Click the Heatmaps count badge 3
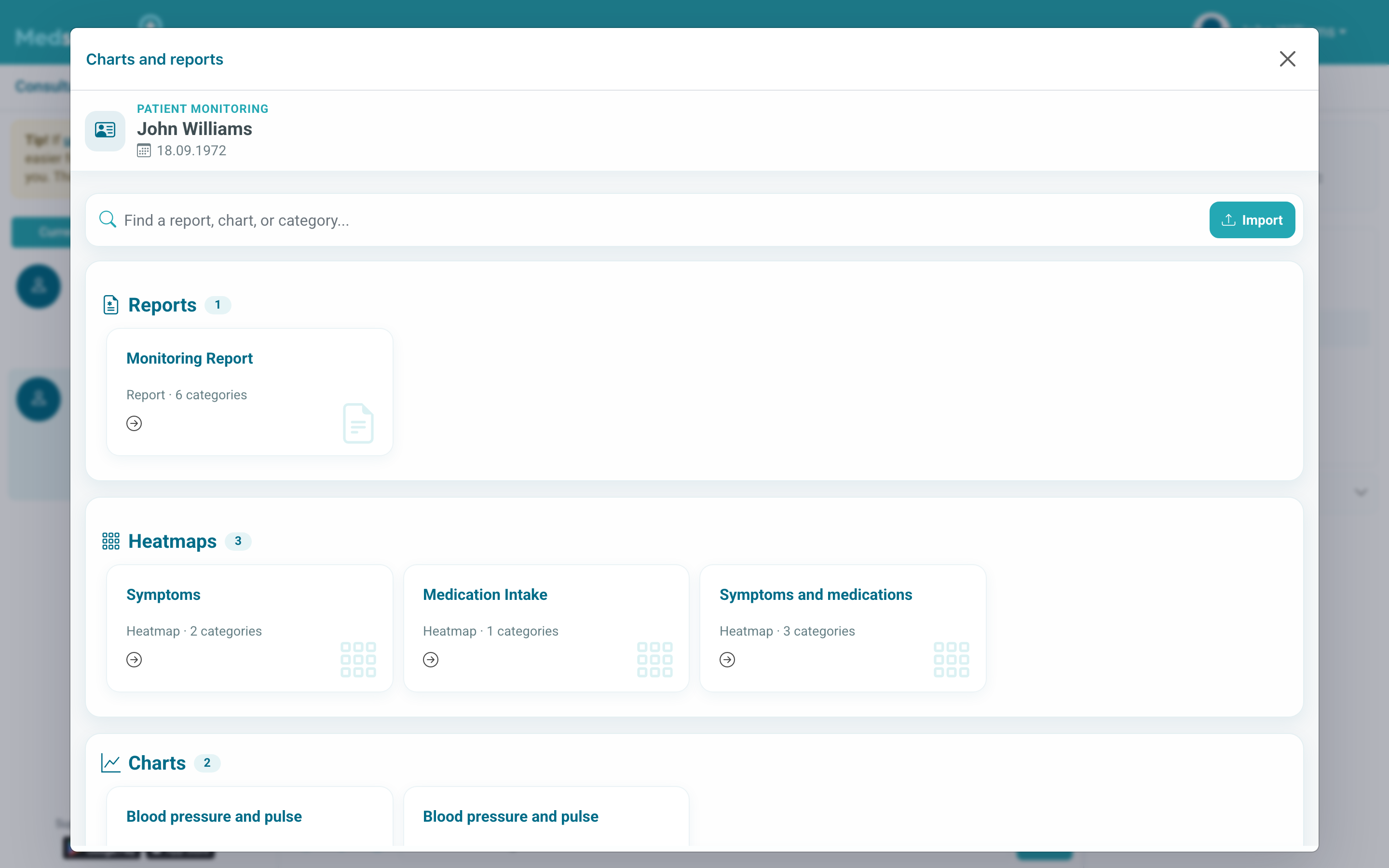 [x=238, y=541]
